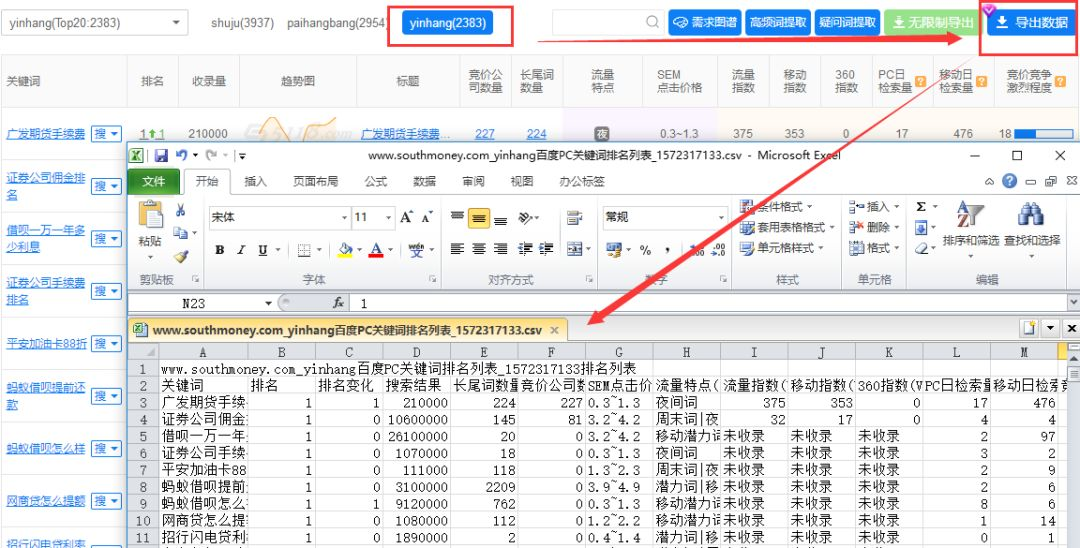Click the 需求图谱 button
The image size is (1080, 548).
click(x=705, y=23)
